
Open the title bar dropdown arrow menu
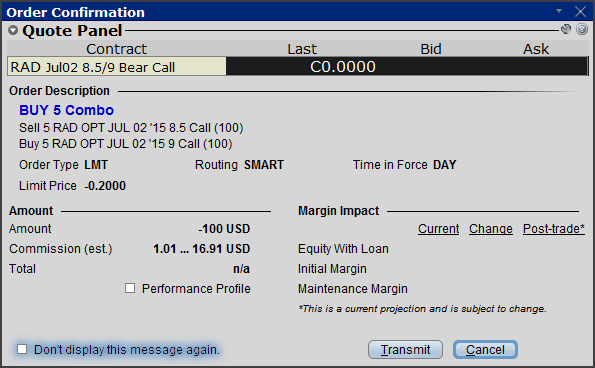point(559,11)
